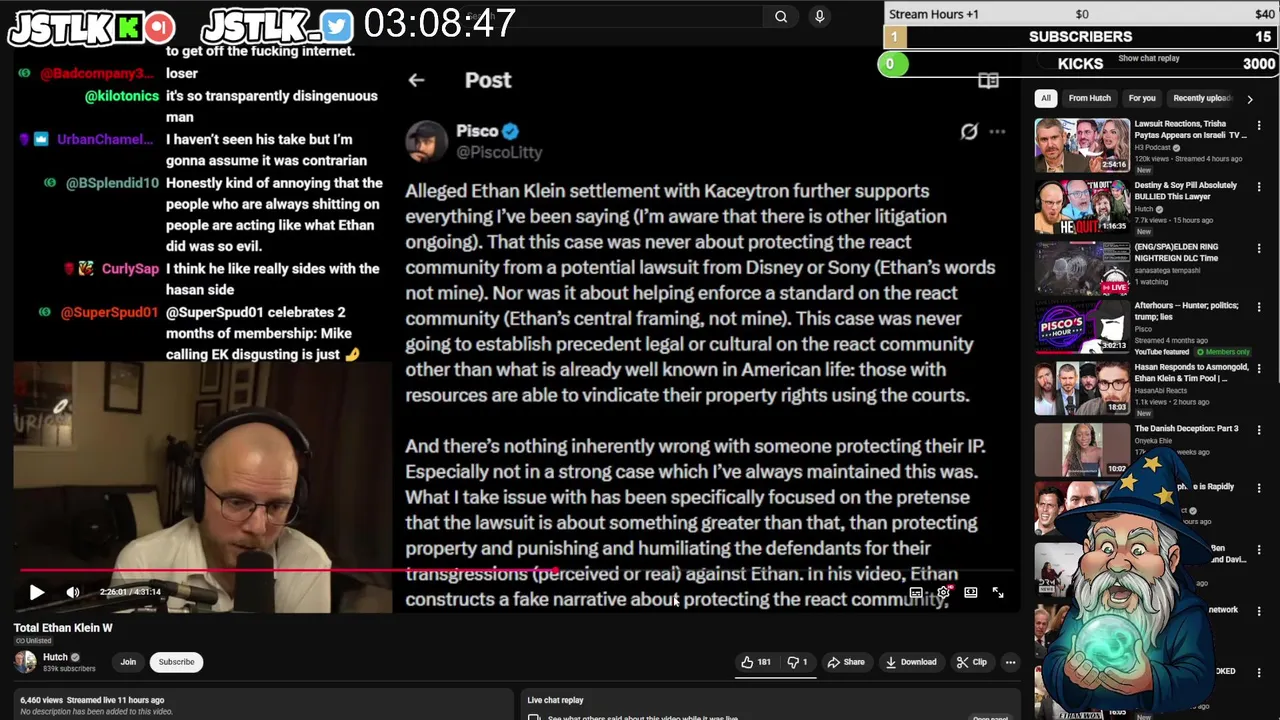
Task: Click the Pisco display name in post
Action: pyautogui.click(x=477, y=131)
